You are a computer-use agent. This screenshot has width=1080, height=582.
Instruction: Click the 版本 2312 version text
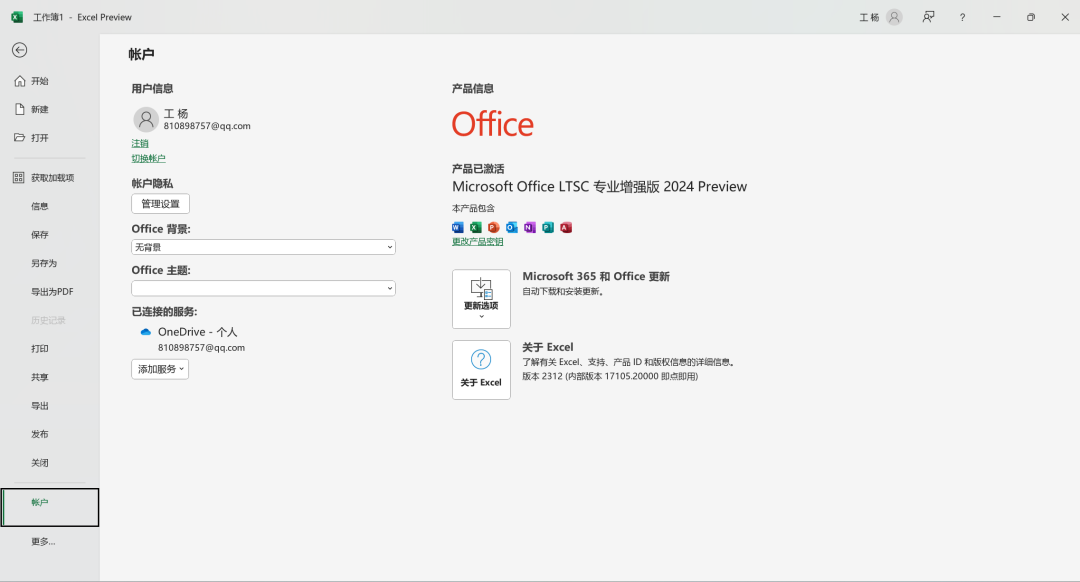(x=610, y=377)
